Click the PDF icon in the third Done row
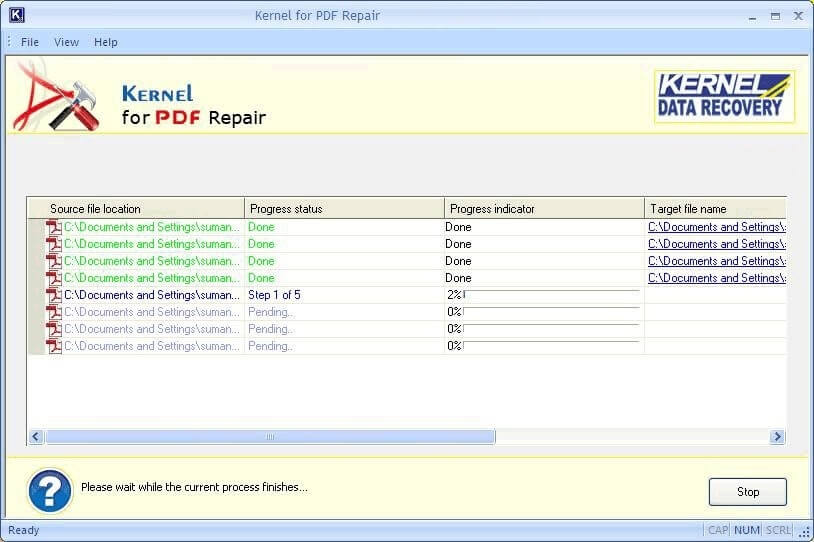The width and height of the screenshot is (814, 542). (x=54, y=261)
